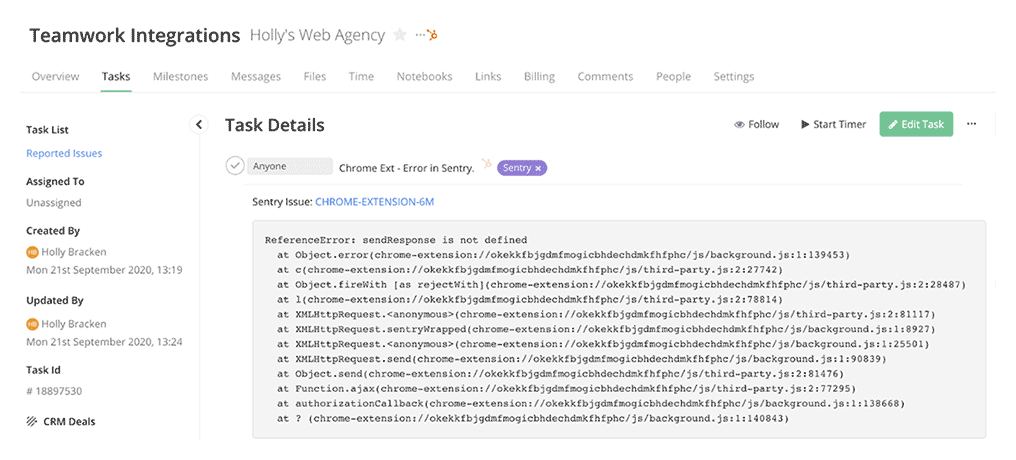Click the purple Sentry tag
Viewport: 1016px width, 460px height.
tap(516, 168)
